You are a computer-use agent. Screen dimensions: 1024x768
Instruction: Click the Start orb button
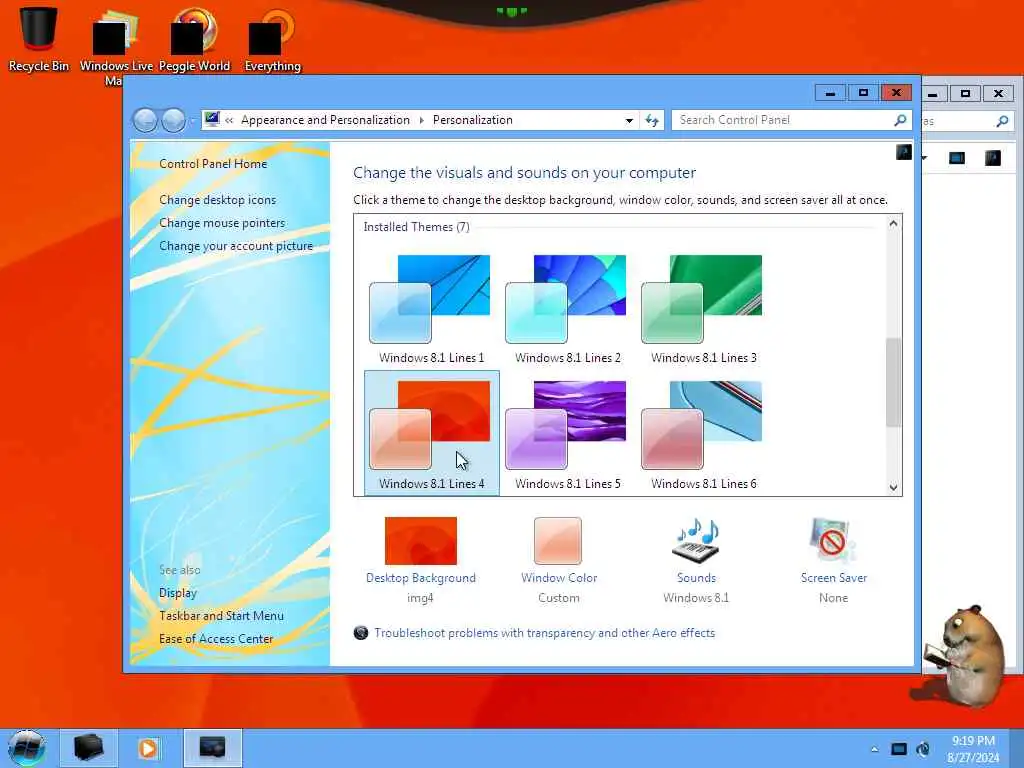[x=27, y=748]
